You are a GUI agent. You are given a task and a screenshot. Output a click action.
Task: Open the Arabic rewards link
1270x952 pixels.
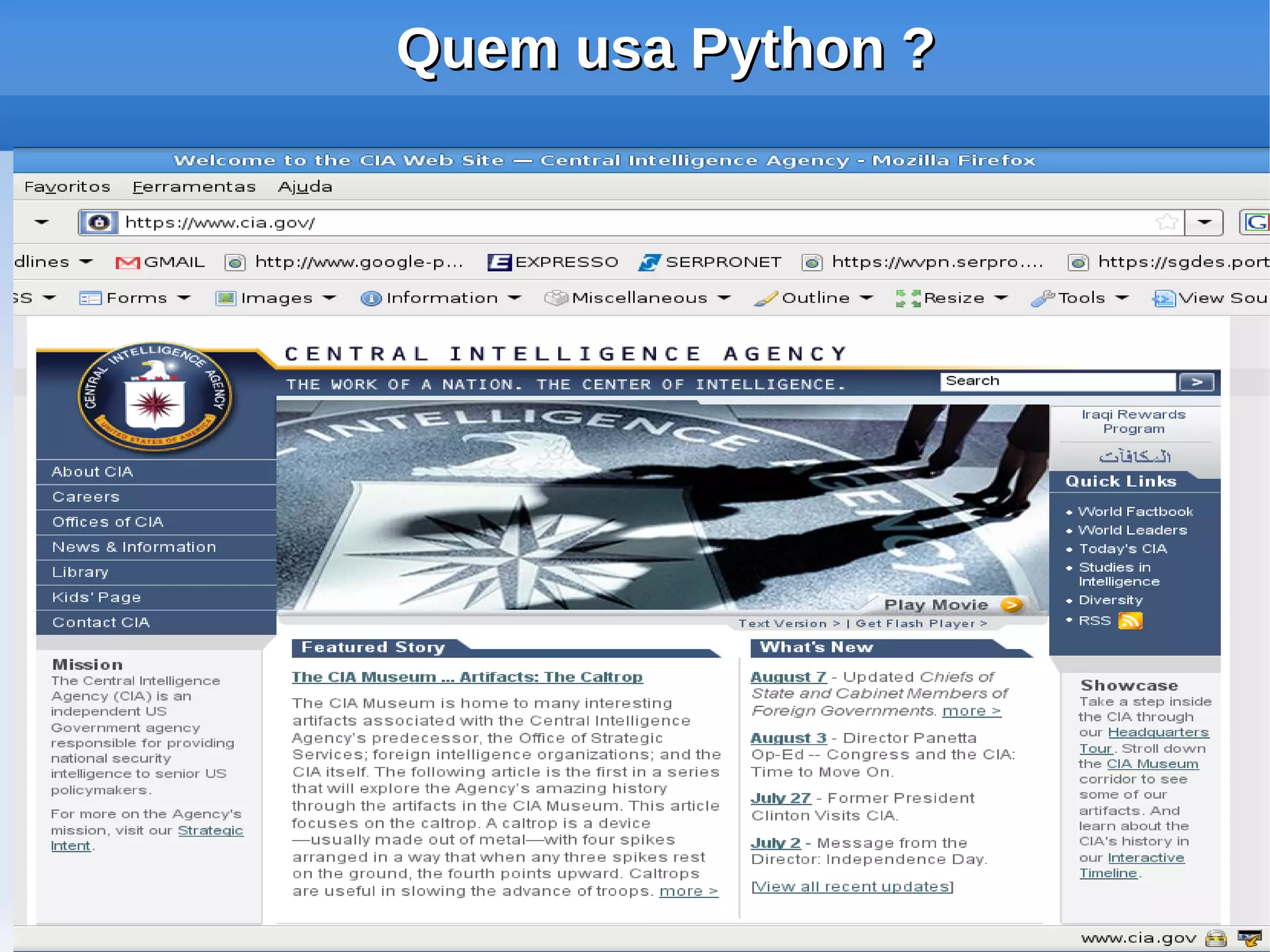click(x=1135, y=456)
